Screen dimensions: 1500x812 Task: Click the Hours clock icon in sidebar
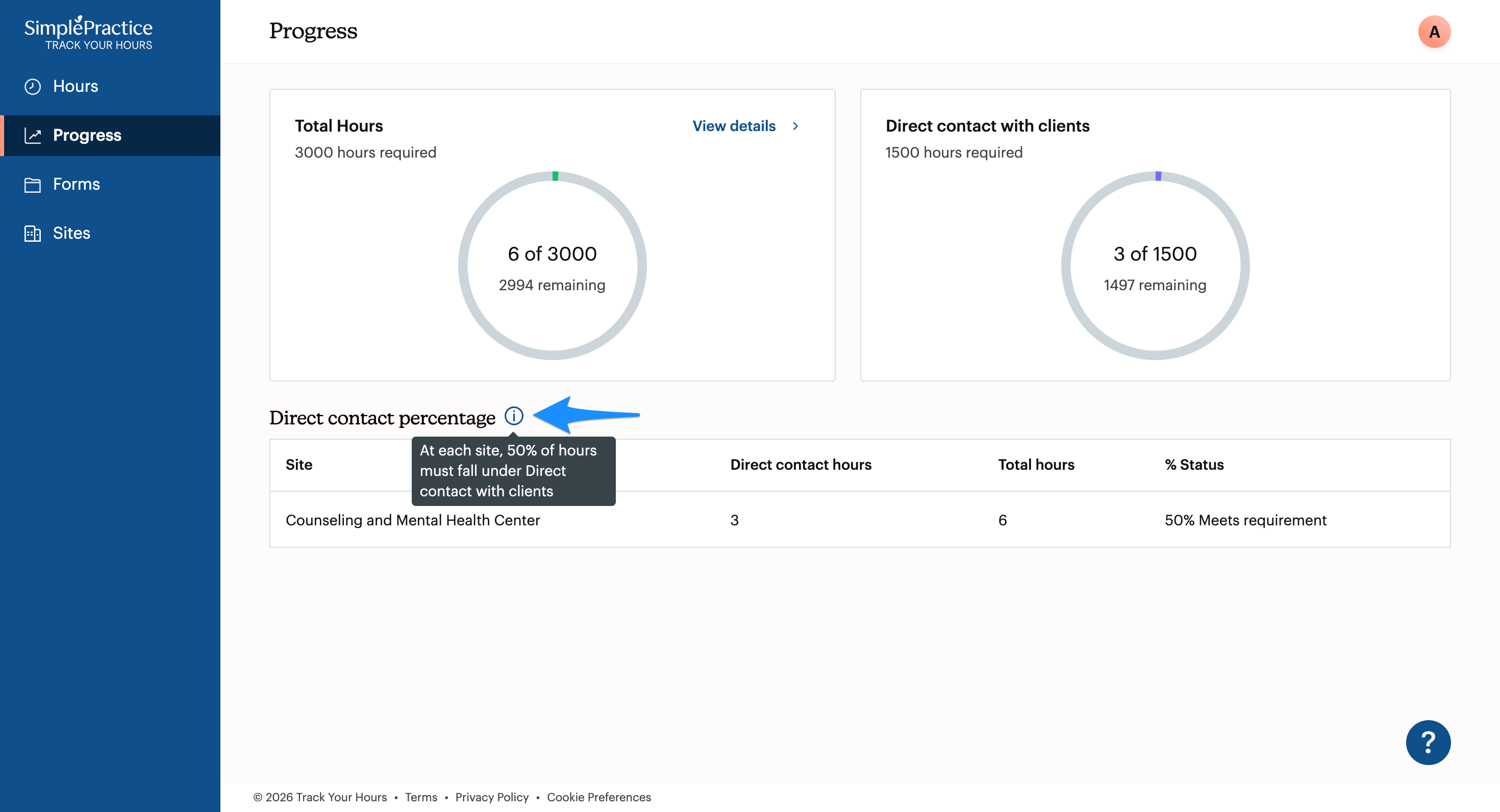pos(33,86)
